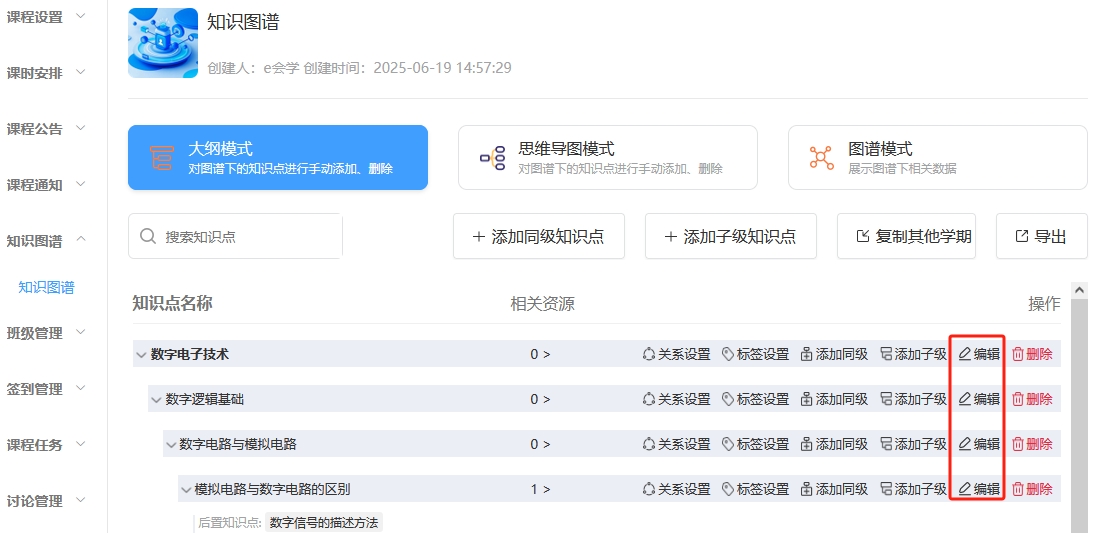Select 大纲模式 view
Screen dimensions: 1093x533
tap(278, 157)
